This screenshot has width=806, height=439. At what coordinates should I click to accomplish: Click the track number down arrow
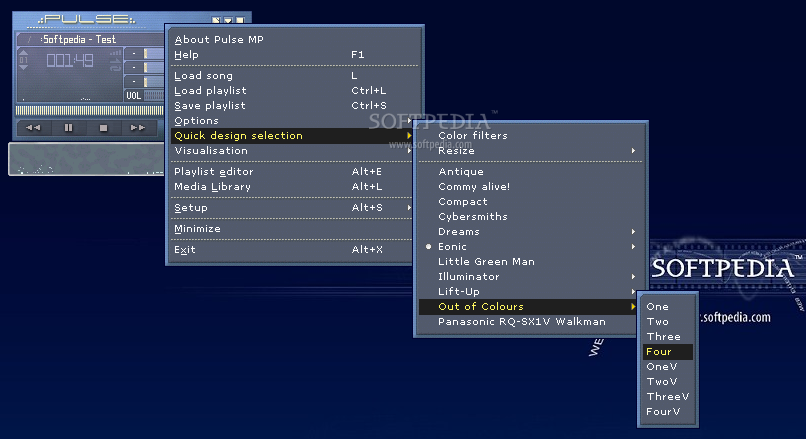click(24, 67)
